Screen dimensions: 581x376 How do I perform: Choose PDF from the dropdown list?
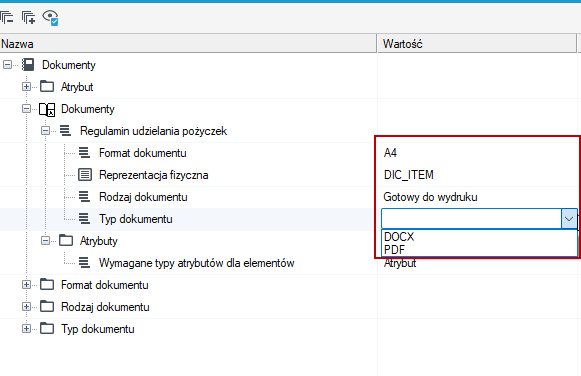pyautogui.click(x=395, y=250)
